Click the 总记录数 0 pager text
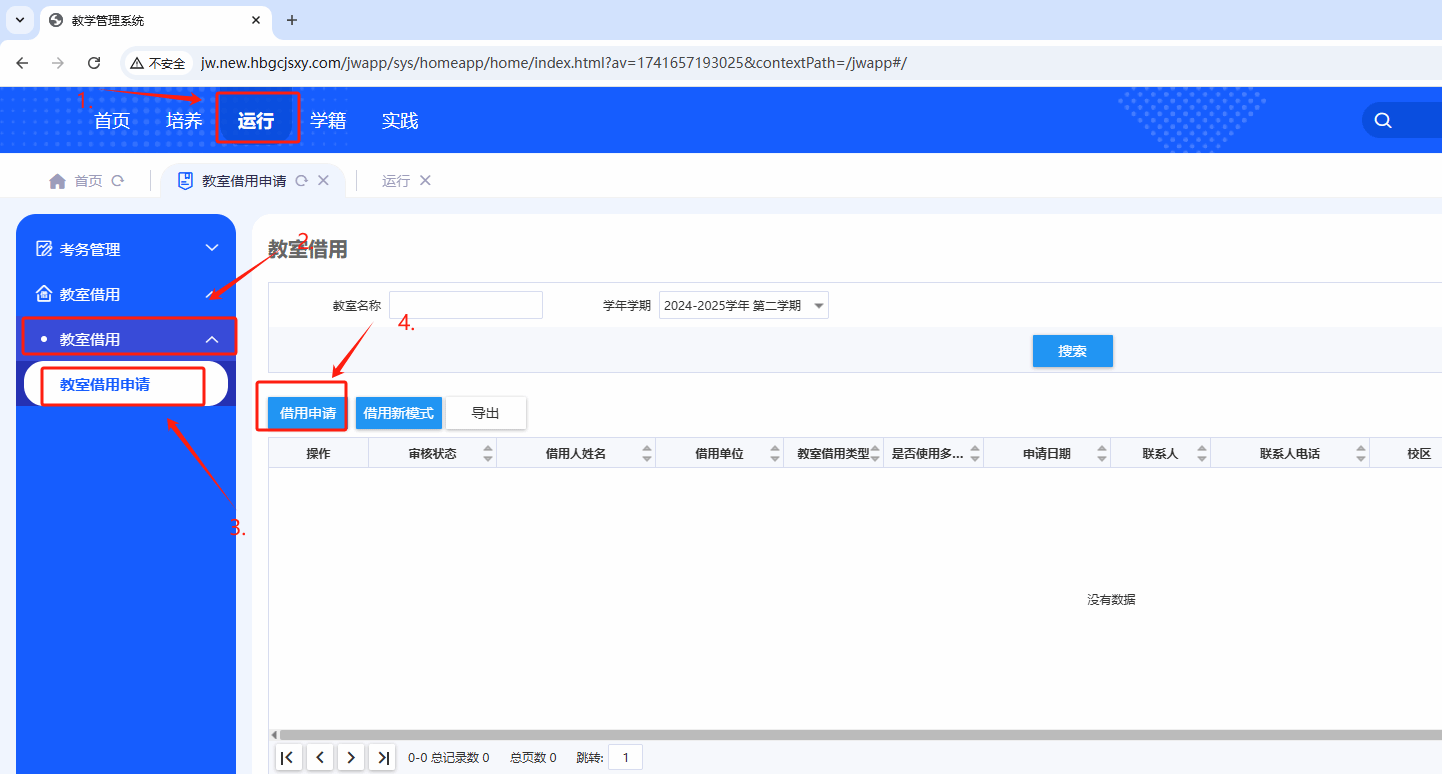This screenshot has width=1442, height=774. coord(460,758)
